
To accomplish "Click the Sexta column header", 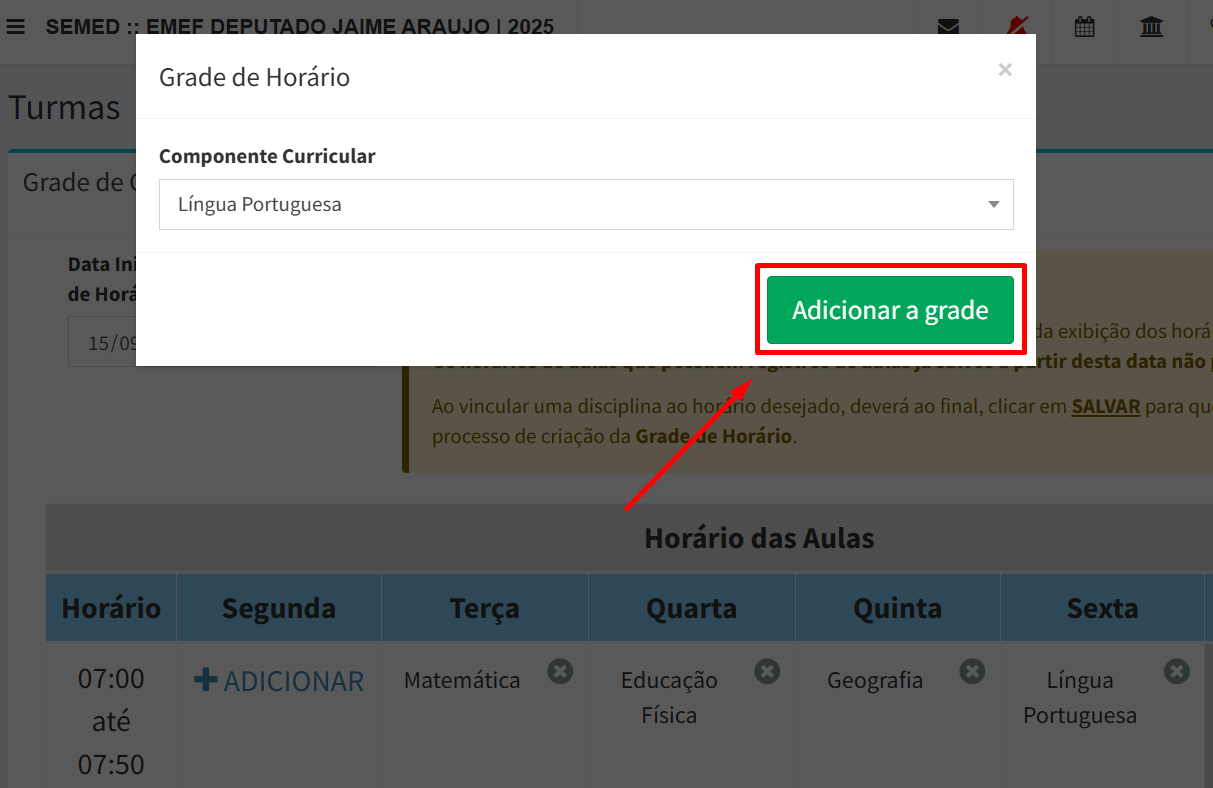I will 1102,608.
